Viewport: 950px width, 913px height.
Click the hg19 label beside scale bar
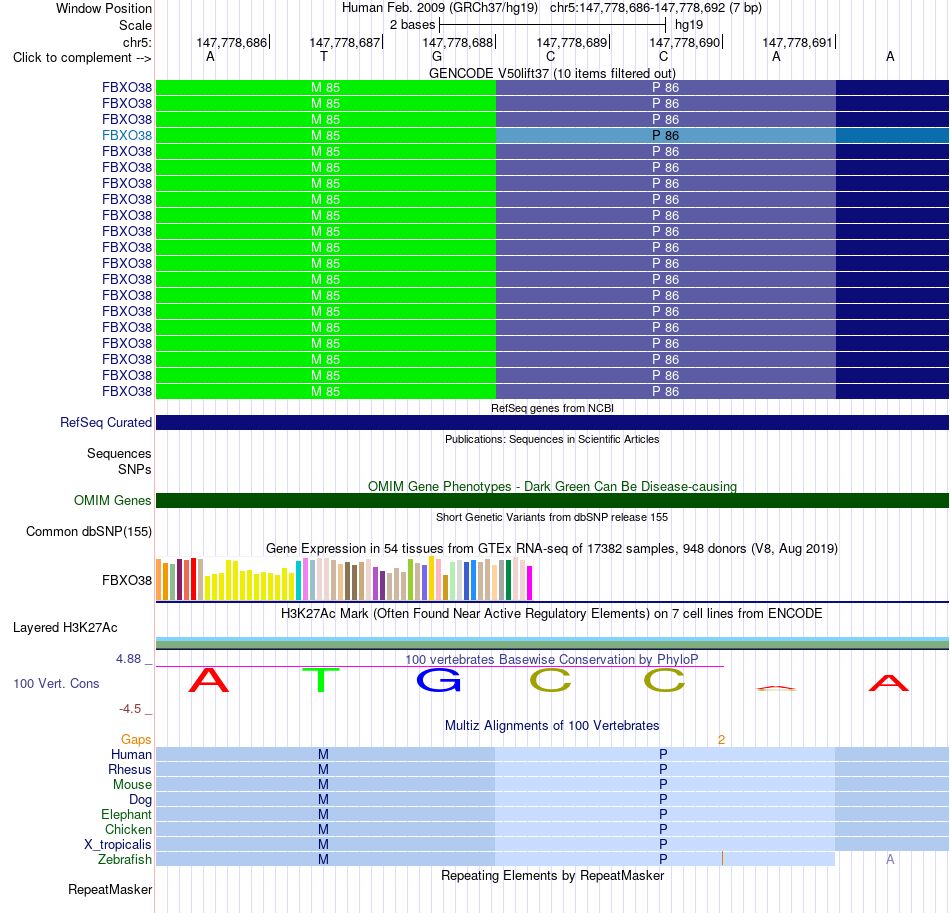tap(689, 25)
